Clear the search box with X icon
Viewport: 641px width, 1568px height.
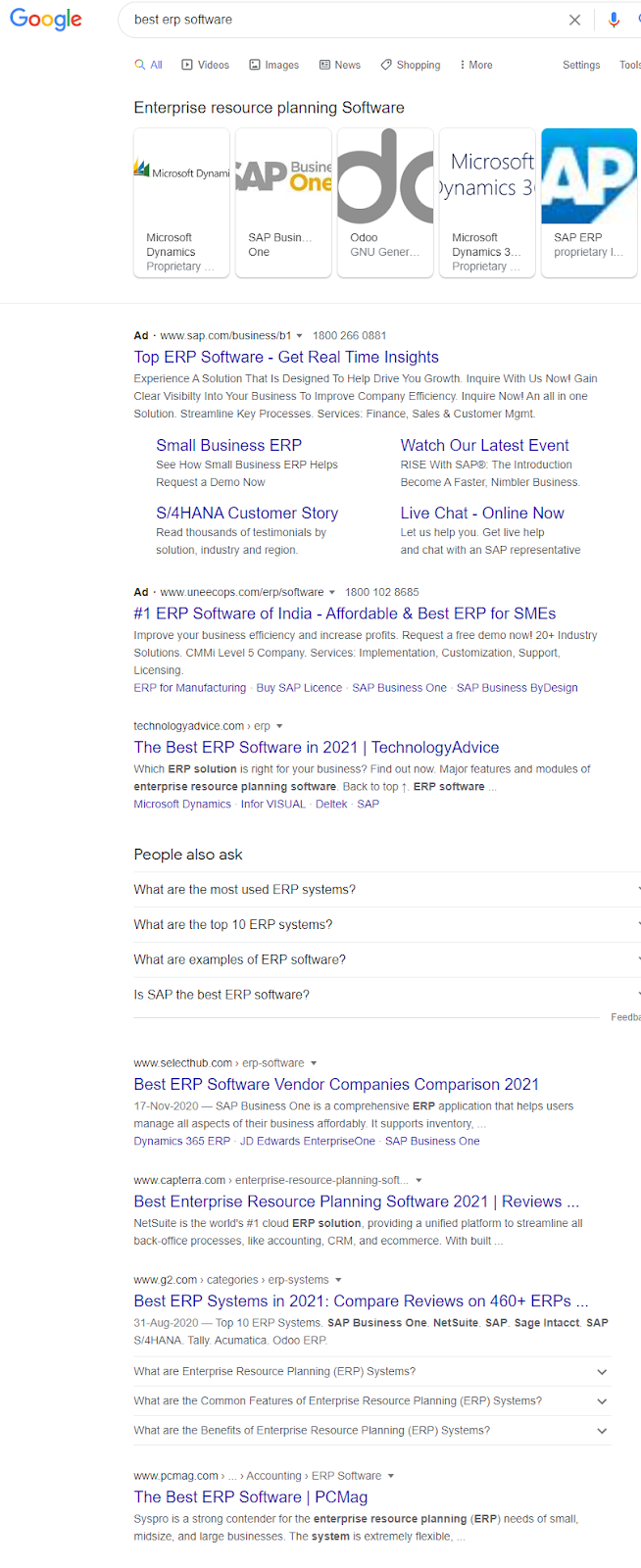(575, 20)
